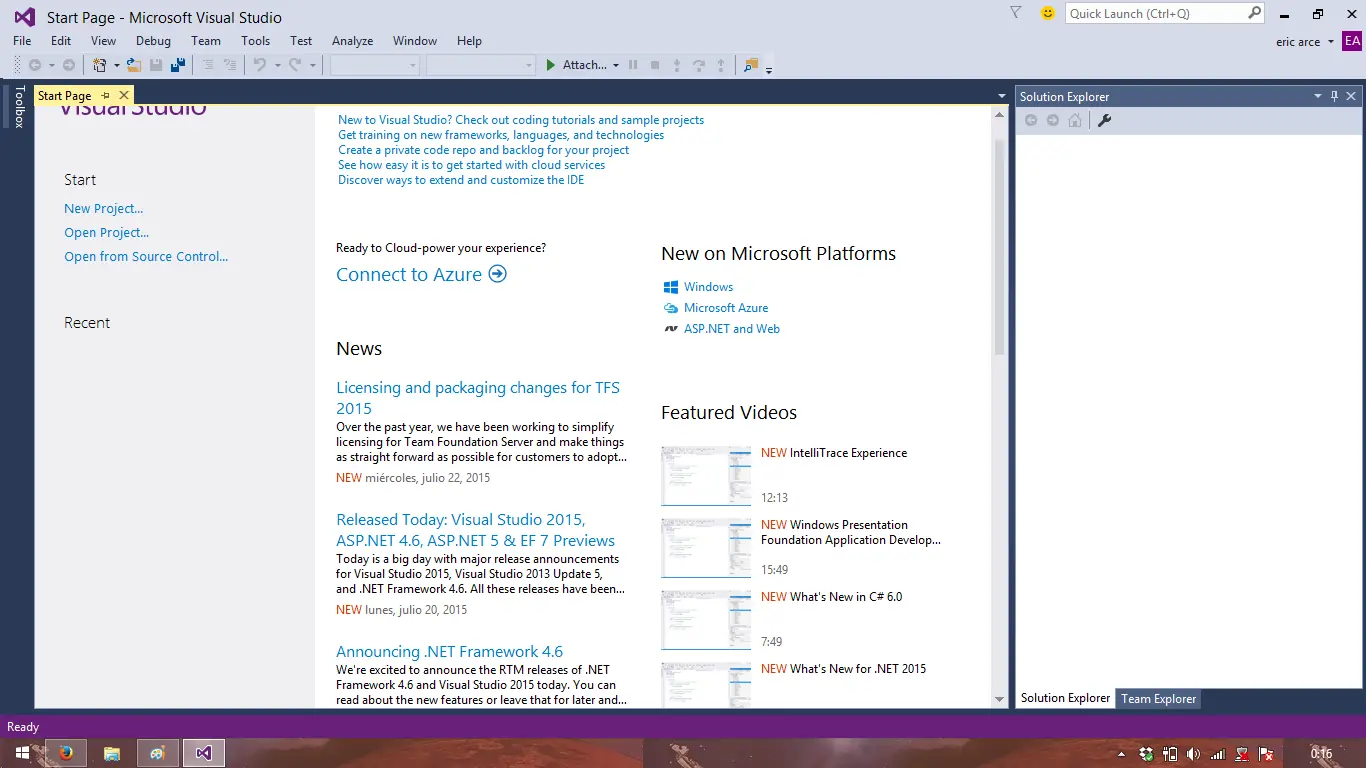
Task: Click the Navigate Backward toolbar icon
Action: tap(35, 65)
